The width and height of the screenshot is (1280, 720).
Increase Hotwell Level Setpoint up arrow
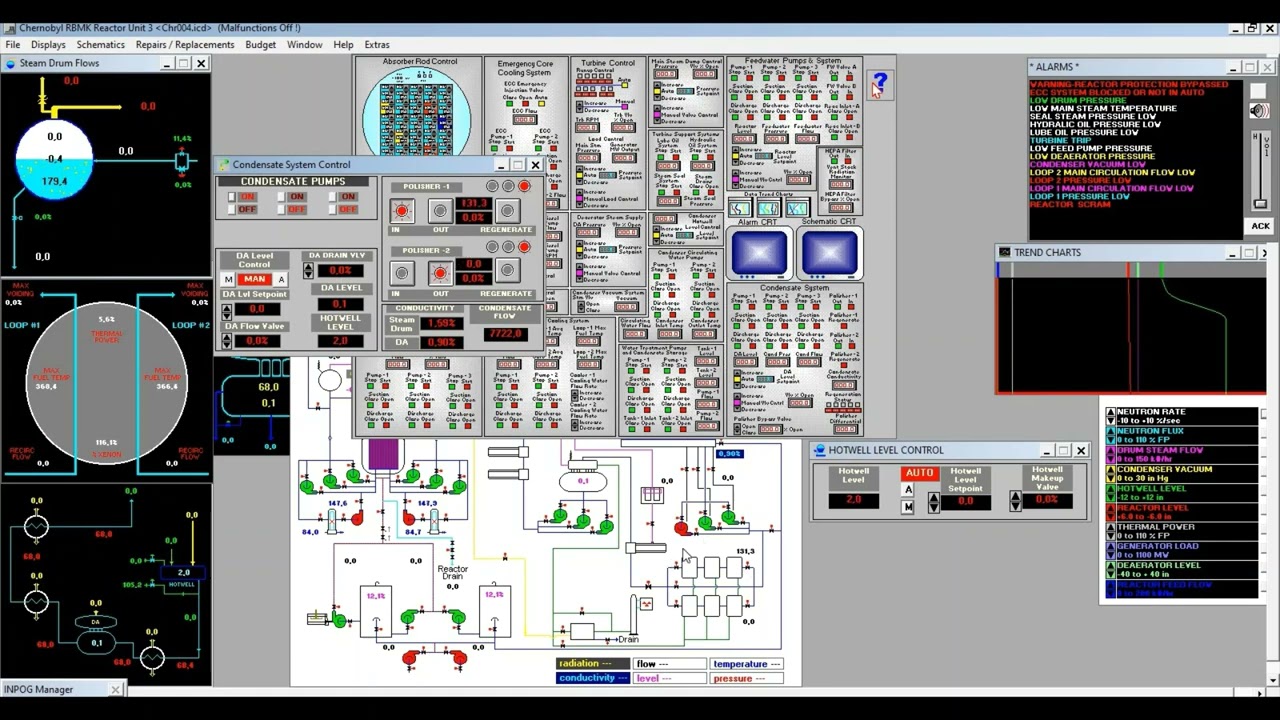[x=934, y=496]
